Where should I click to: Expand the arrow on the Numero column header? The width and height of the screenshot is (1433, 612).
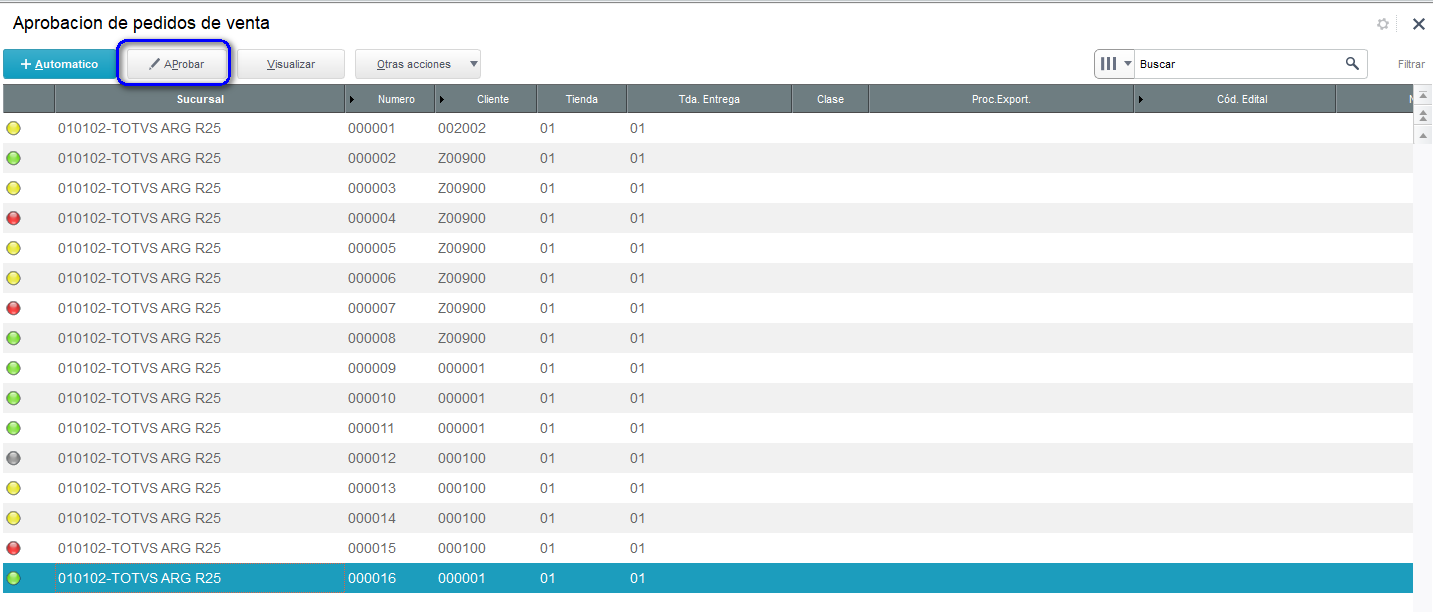[x=352, y=99]
